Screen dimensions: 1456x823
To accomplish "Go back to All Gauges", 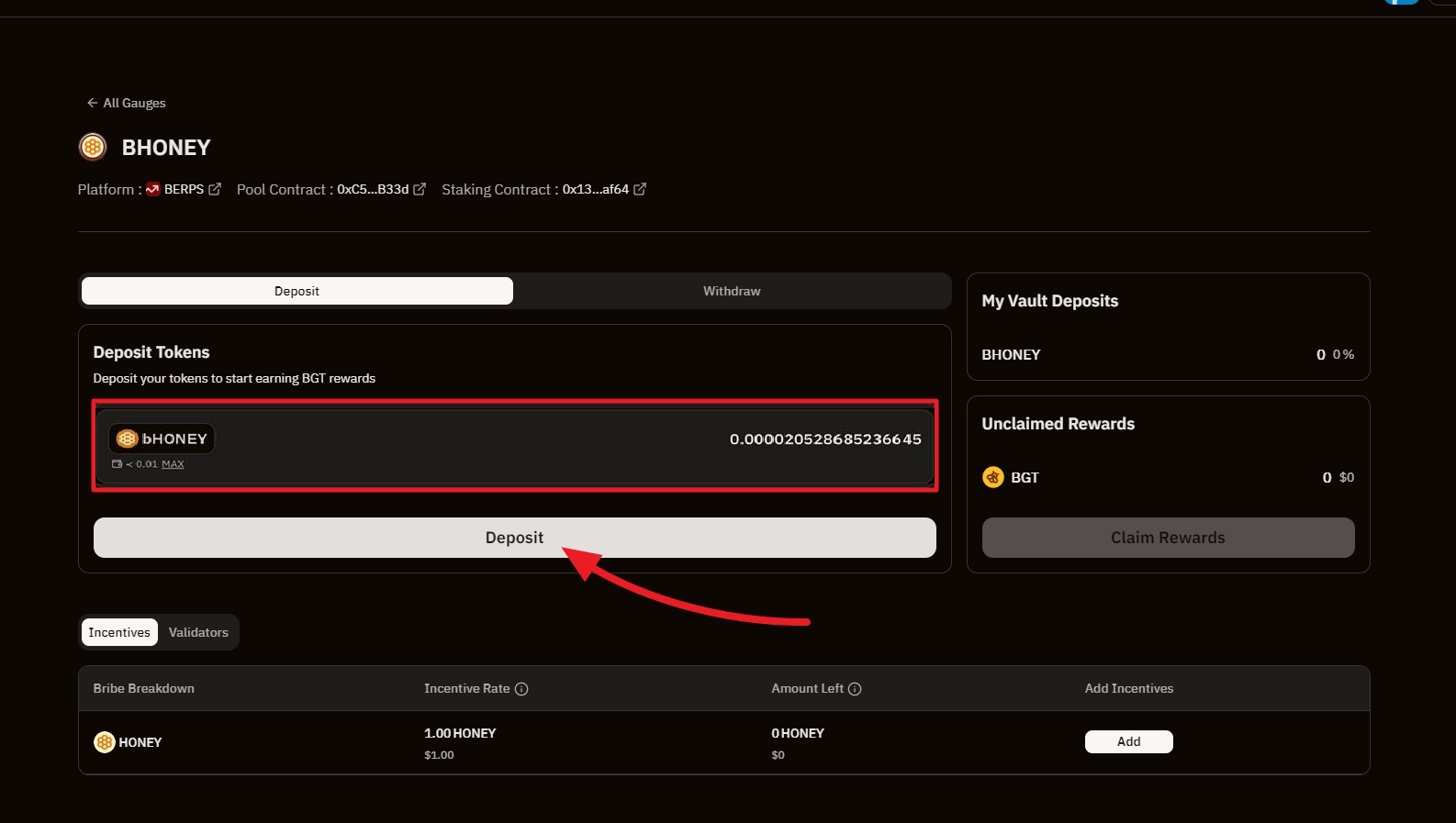I will tap(126, 103).
